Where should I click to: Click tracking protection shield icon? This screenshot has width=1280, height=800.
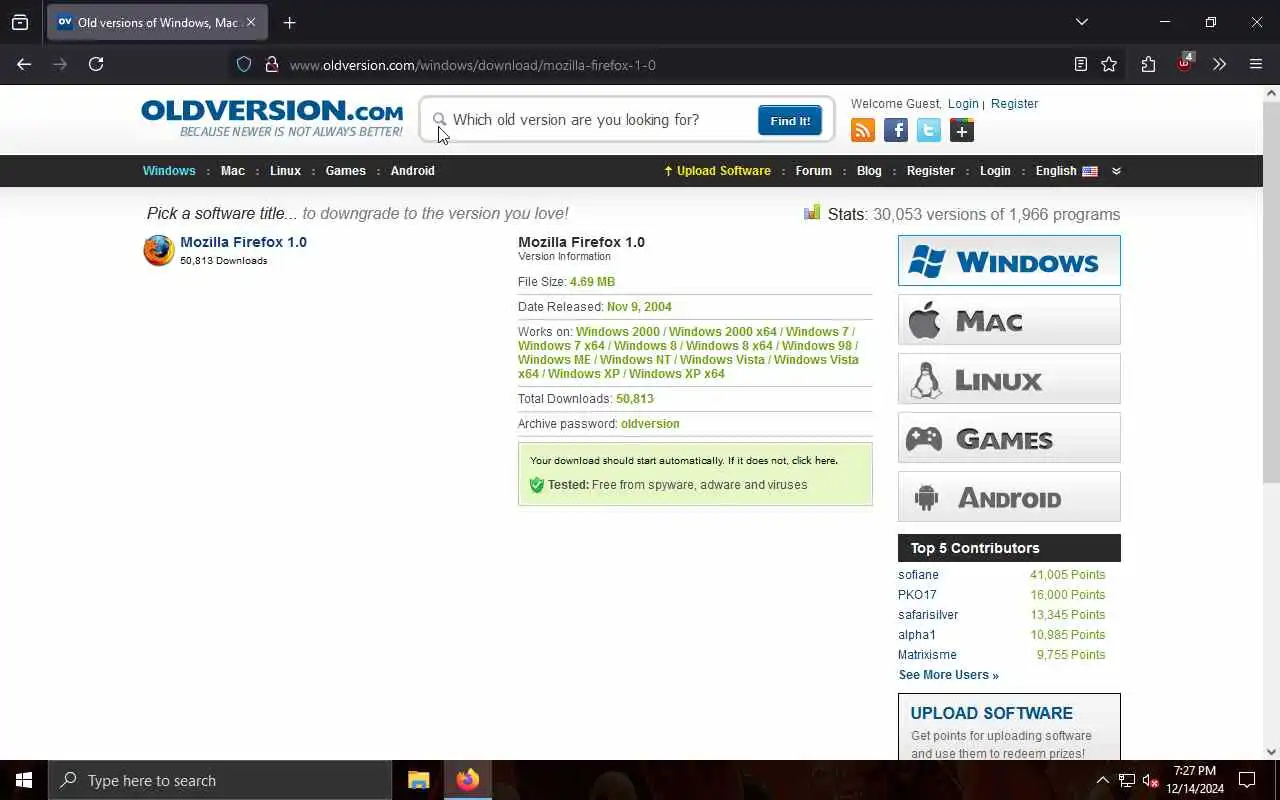[x=244, y=64]
